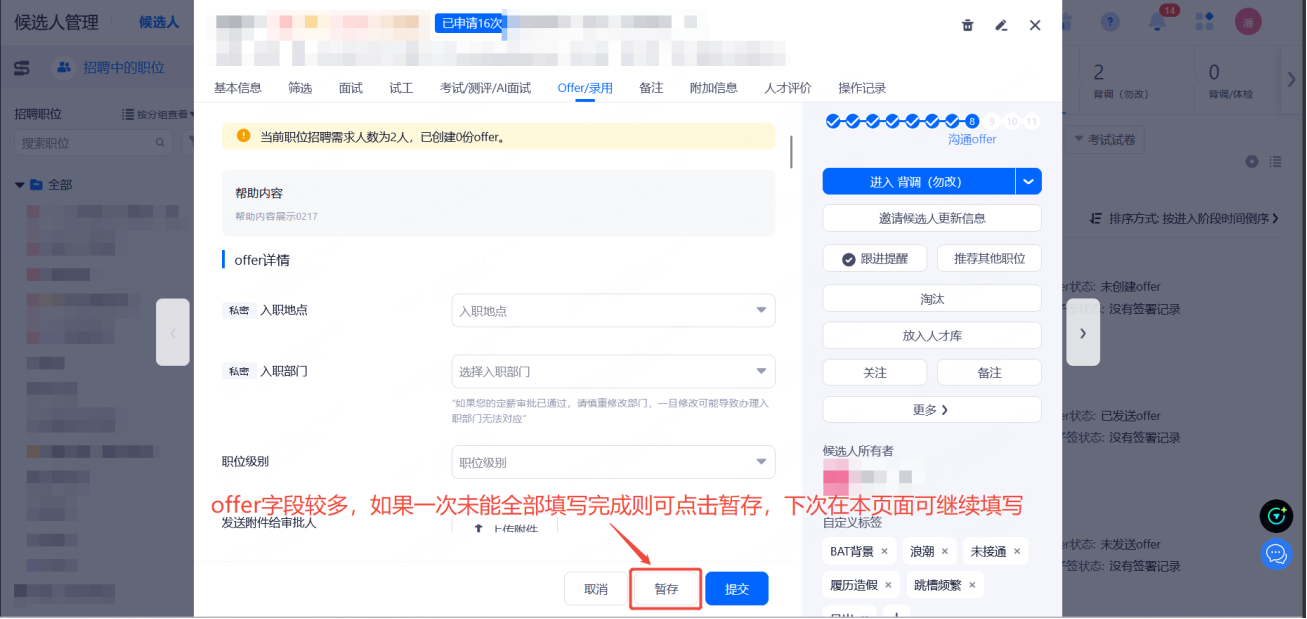Expand the 选择入职部门 dropdown
This screenshot has height=619, width=1307.
click(x=613, y=371)
